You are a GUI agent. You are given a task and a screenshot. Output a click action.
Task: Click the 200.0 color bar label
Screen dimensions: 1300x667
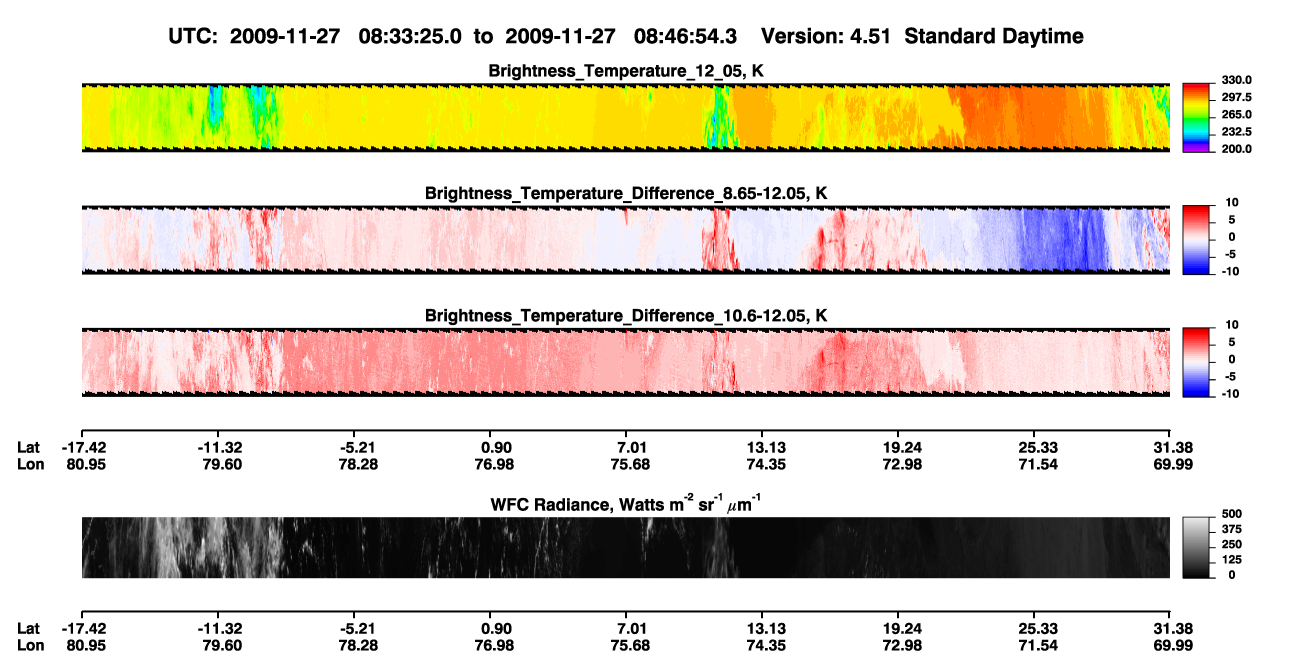click(1235, 149)
